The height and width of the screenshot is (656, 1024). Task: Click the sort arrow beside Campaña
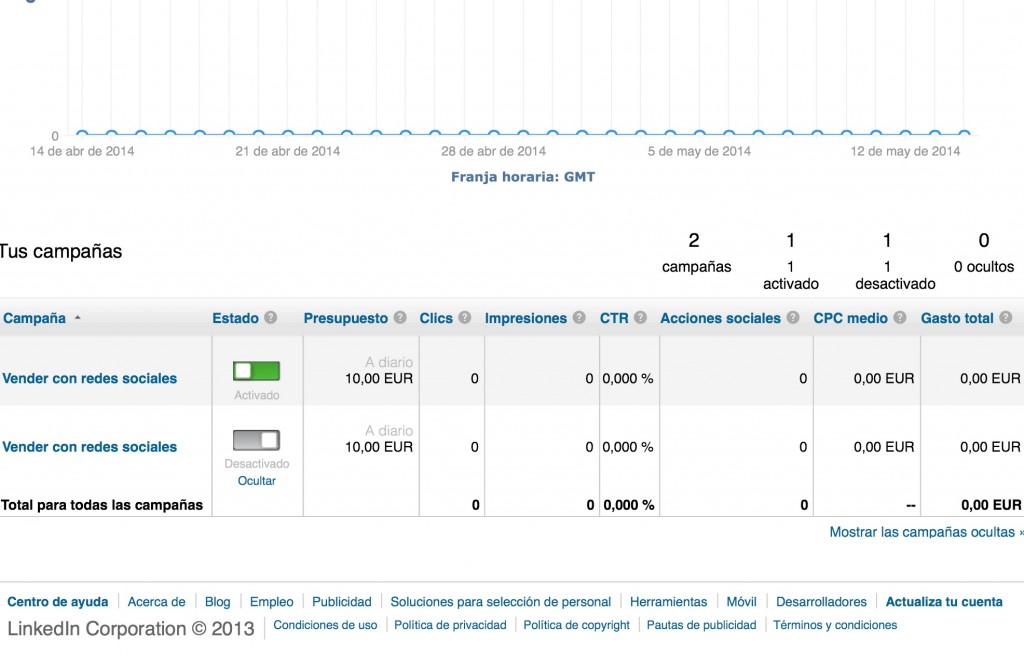(78, 318)
